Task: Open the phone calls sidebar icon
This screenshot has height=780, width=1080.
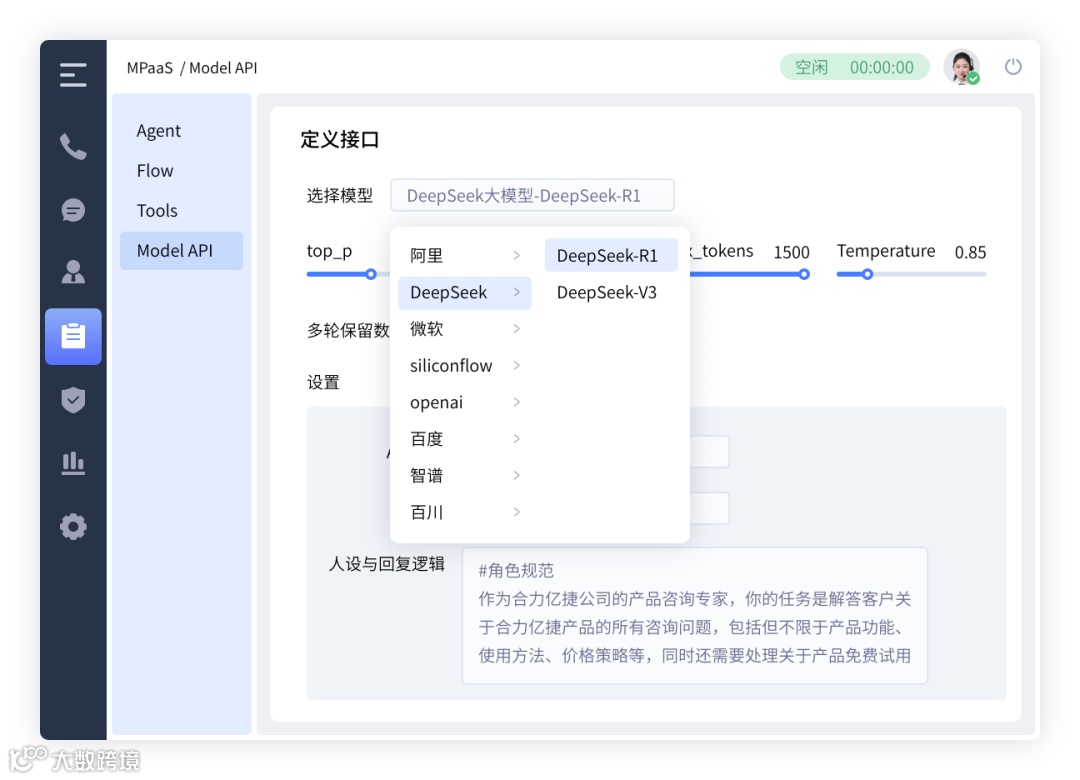Action: point(73,146)
